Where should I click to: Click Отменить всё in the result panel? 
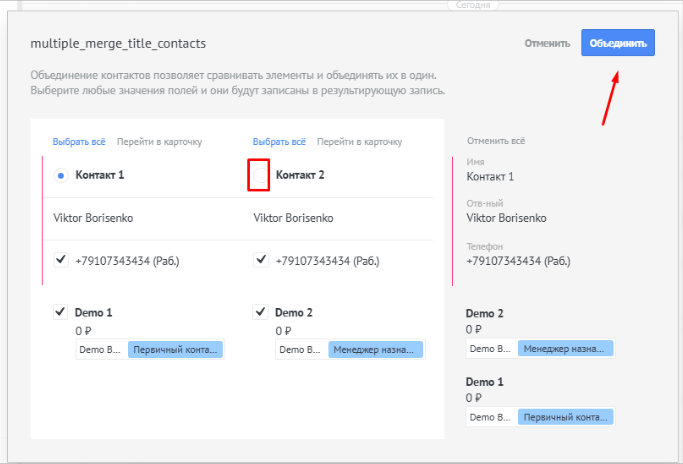pos(494,141)
